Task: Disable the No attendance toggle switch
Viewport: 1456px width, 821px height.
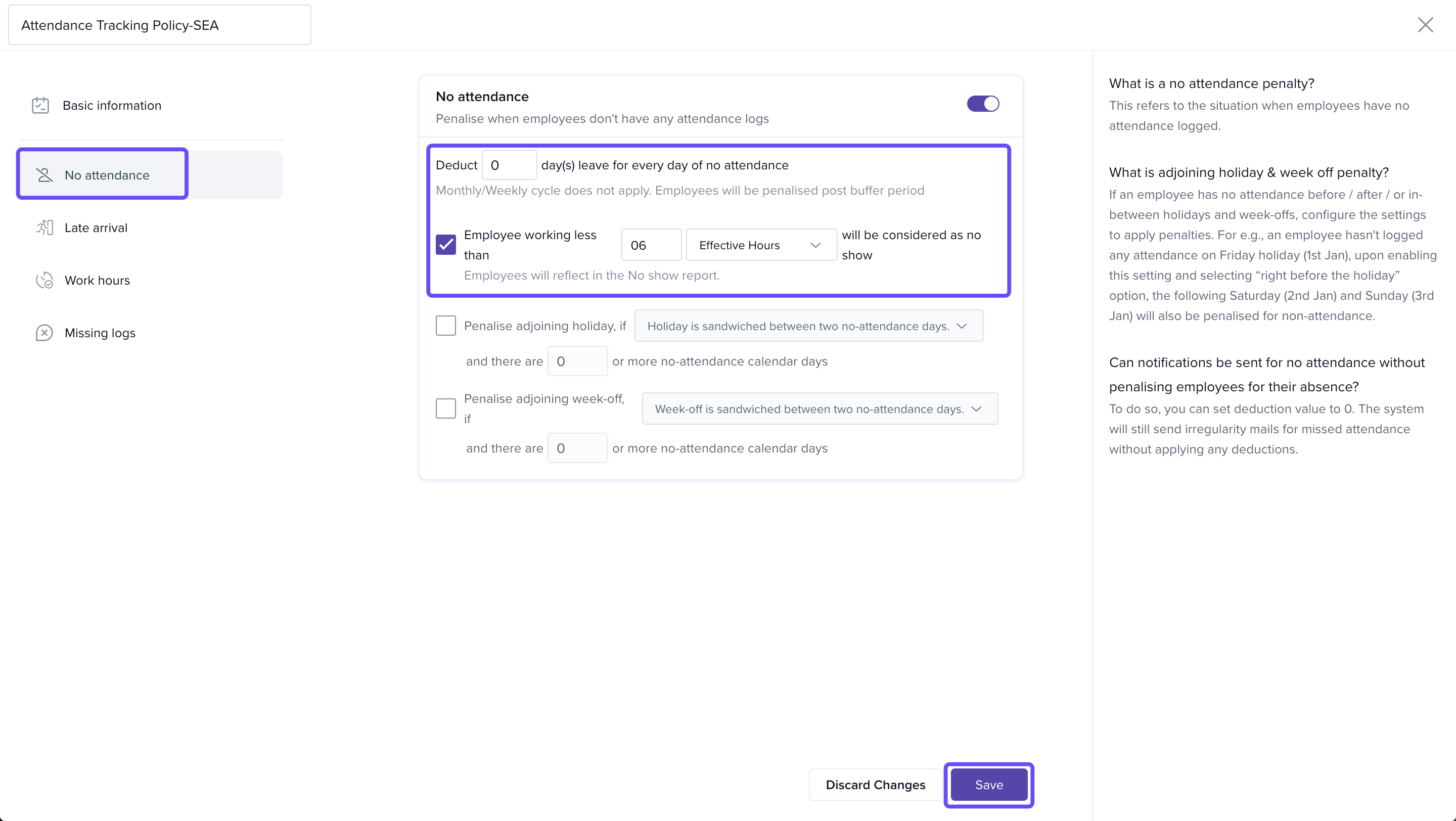Action: click(x=983, y=104)
